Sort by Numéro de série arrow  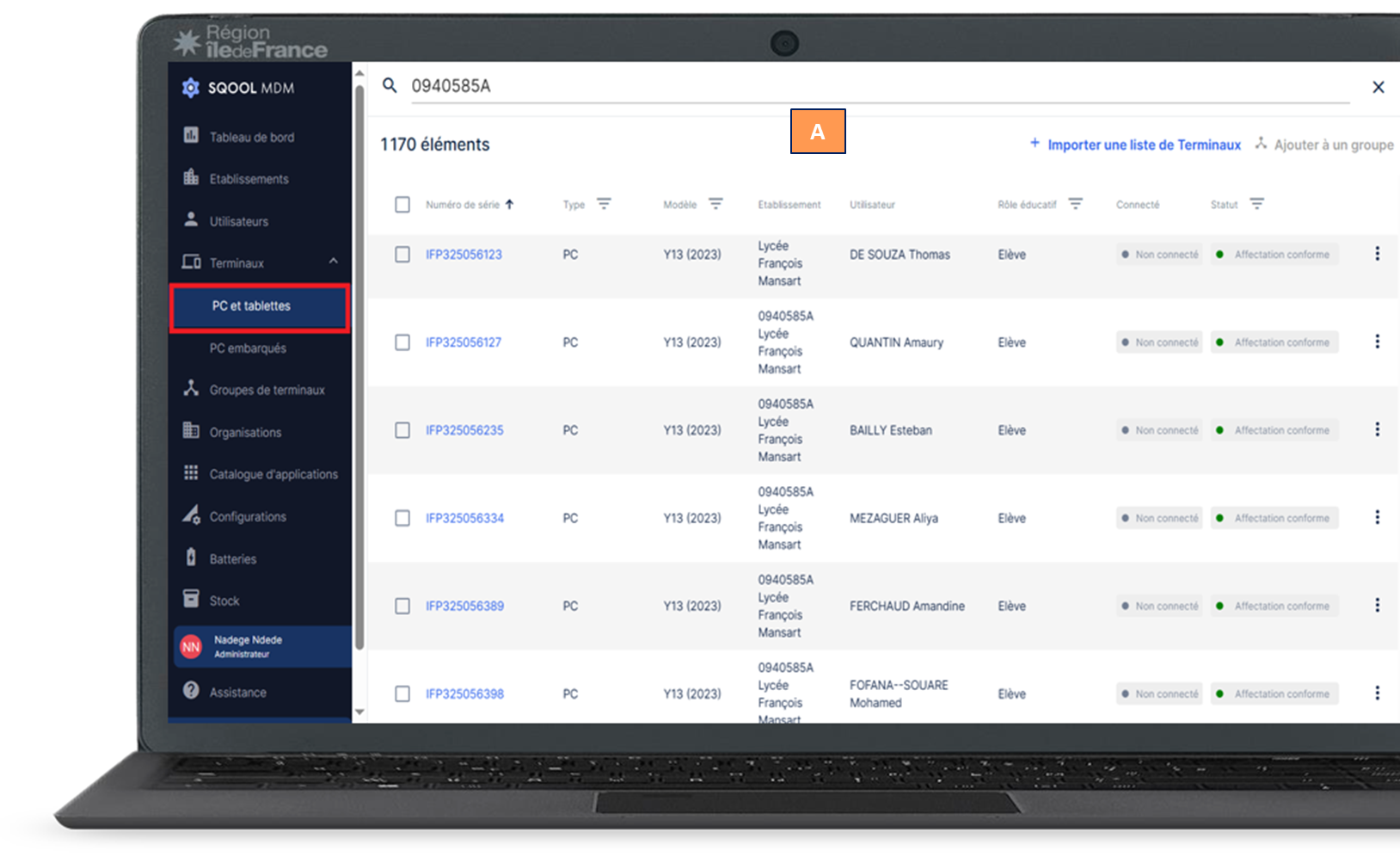point(509,204)
